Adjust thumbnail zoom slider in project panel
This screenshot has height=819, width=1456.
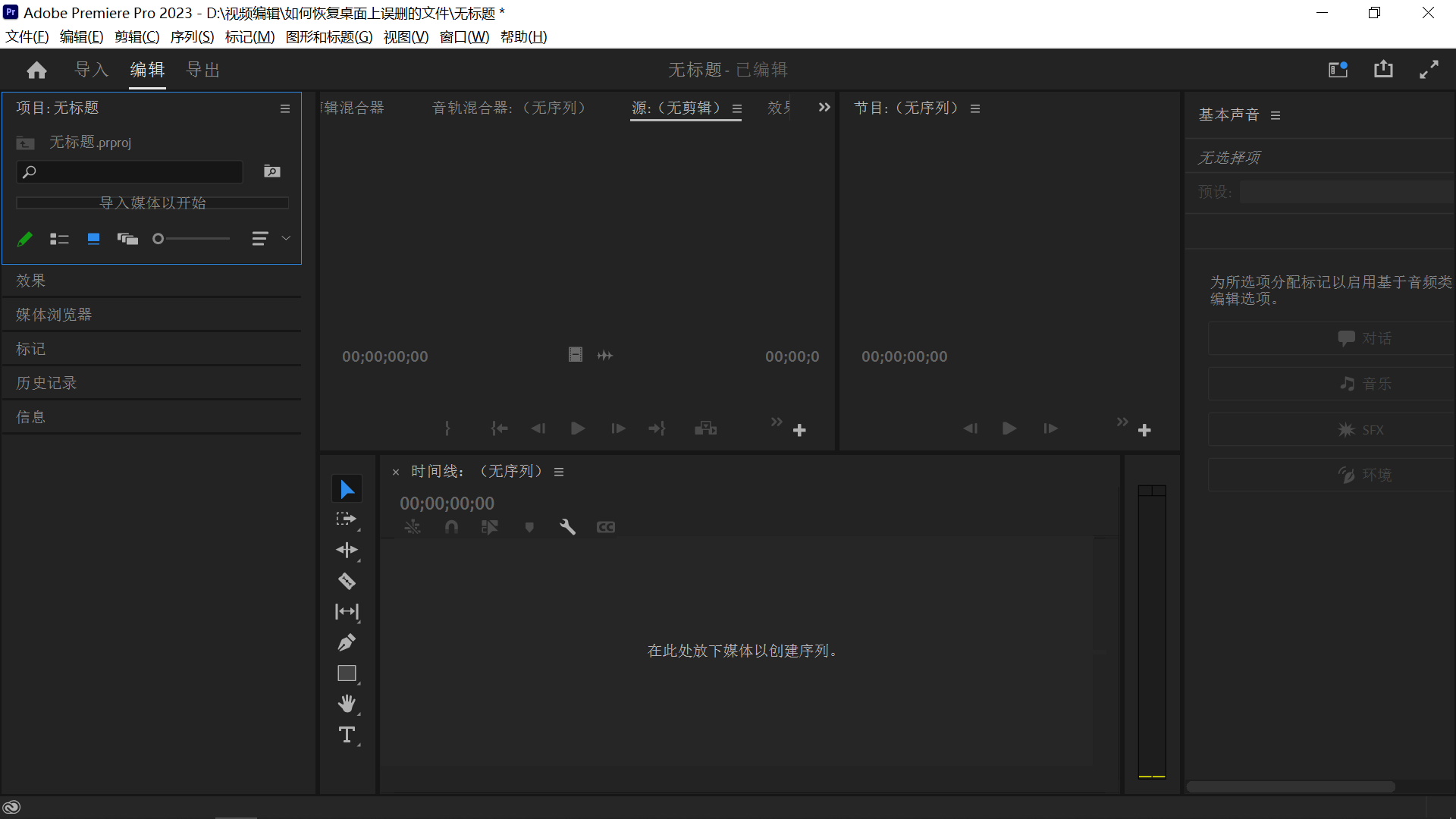[191, 239]
